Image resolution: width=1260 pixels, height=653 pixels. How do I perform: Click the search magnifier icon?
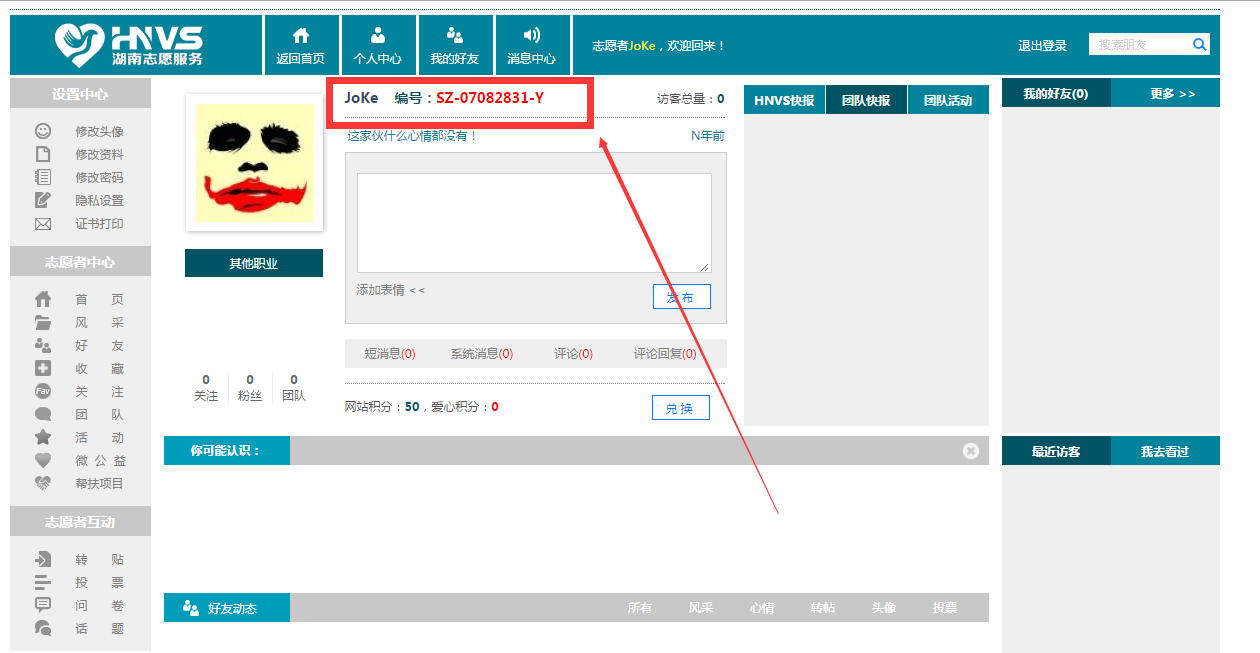pos(1199,44)
